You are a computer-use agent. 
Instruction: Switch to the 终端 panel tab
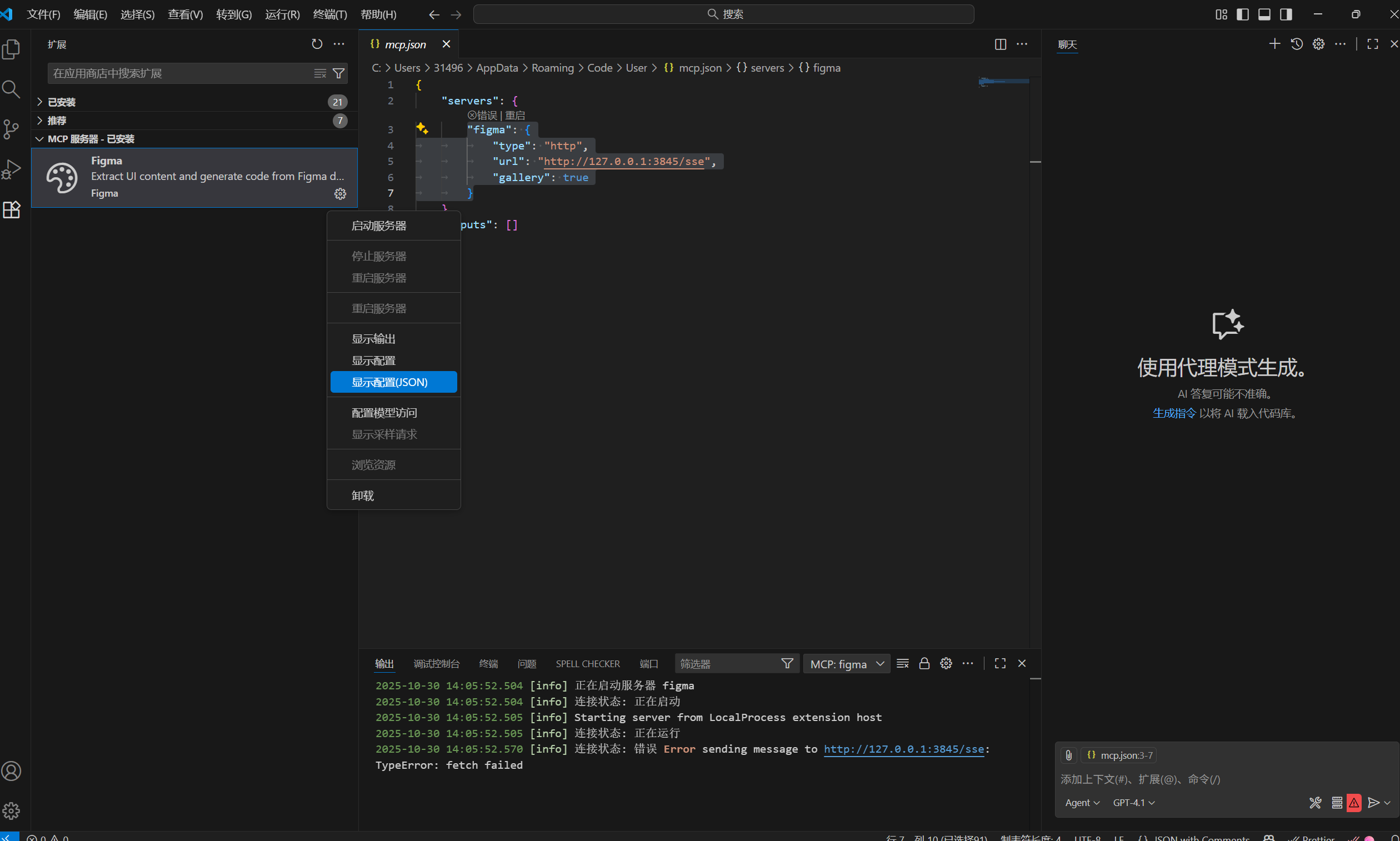coord(488,664)
